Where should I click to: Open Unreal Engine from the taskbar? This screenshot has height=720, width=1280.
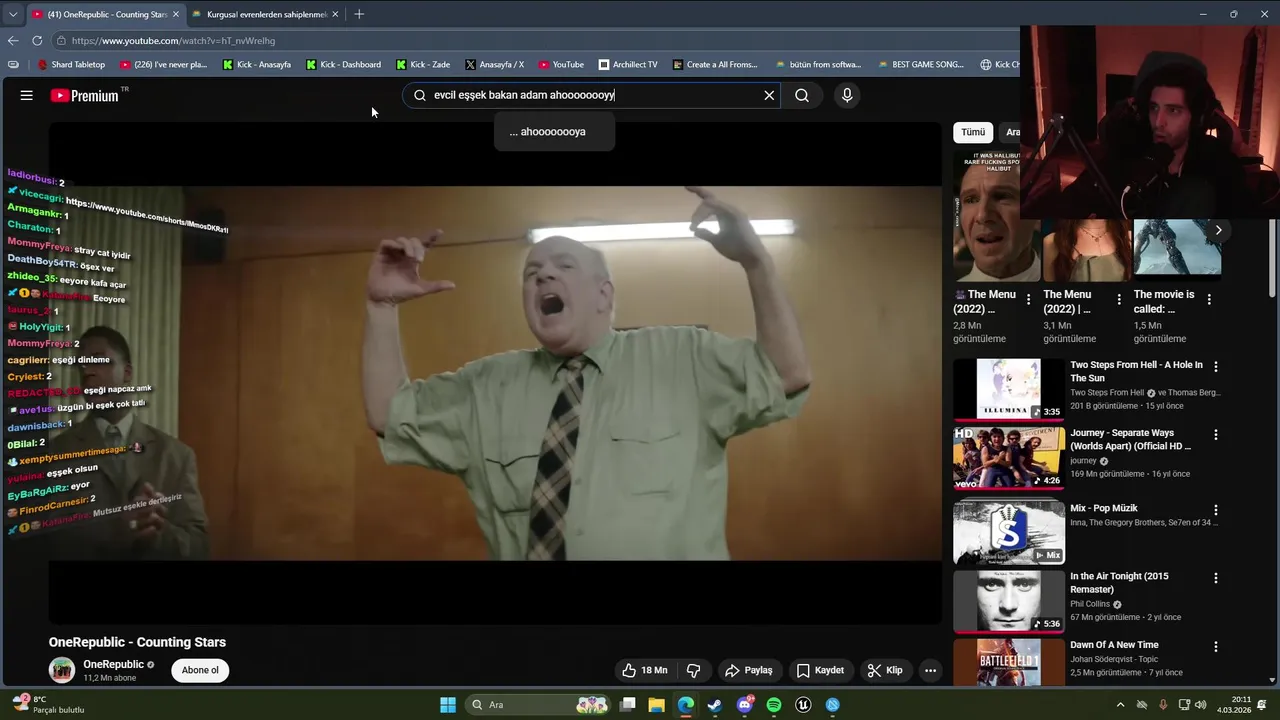[x=803, y=705]
